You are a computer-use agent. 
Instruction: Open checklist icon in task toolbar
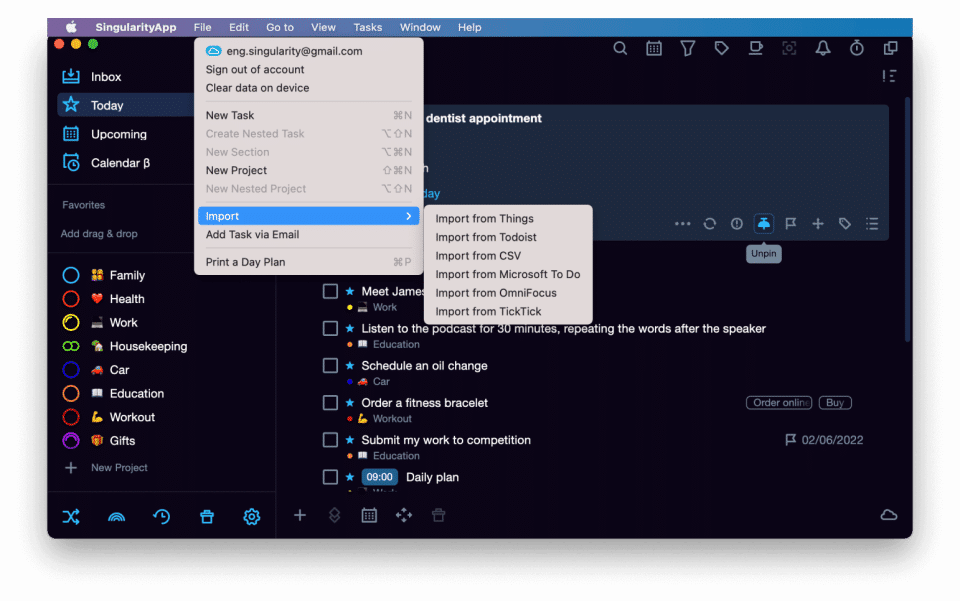tap(872, 224)
